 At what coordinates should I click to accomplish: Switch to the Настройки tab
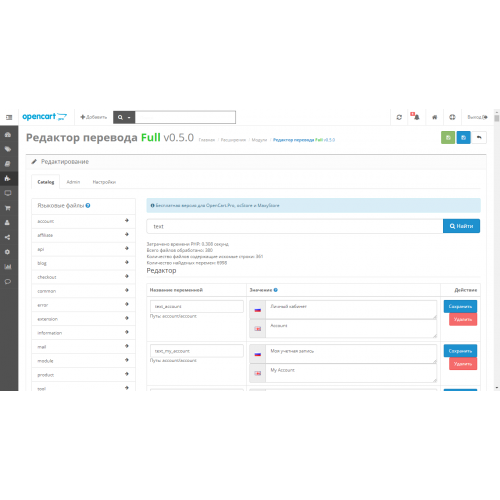click(104, 182)
